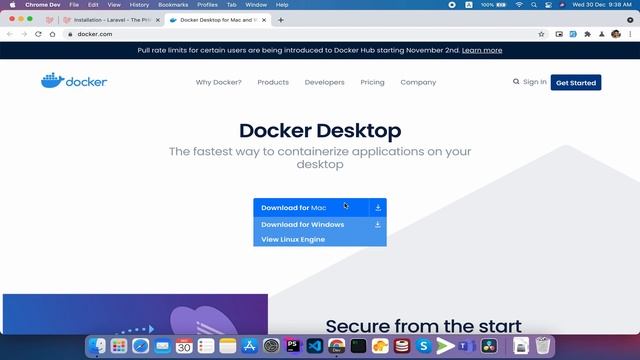Click the Sign In link
Image resolution: width=640 pixels, height=360 pixels.
[535, 82]
